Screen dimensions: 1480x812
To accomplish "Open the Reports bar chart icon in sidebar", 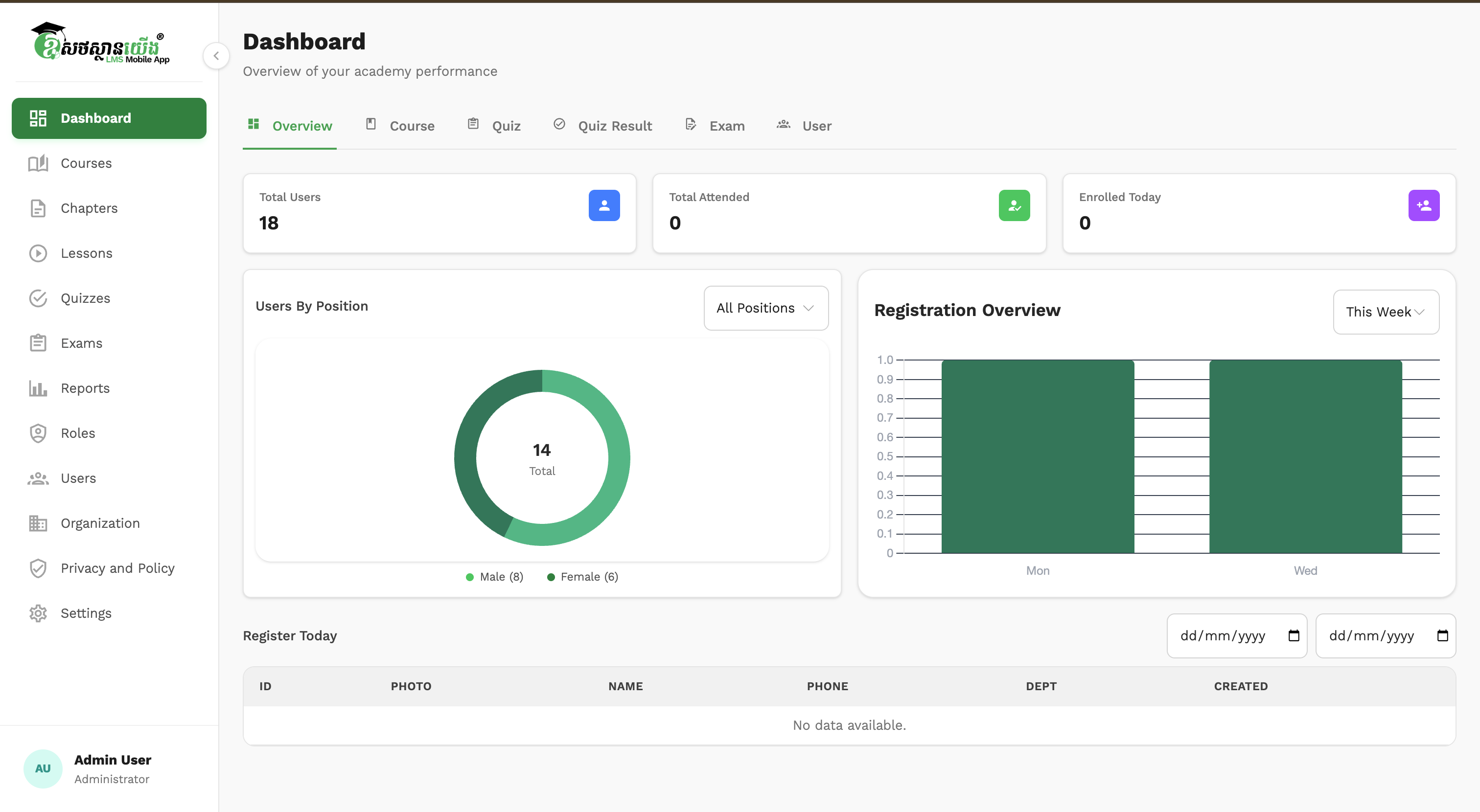I will 38,388.
